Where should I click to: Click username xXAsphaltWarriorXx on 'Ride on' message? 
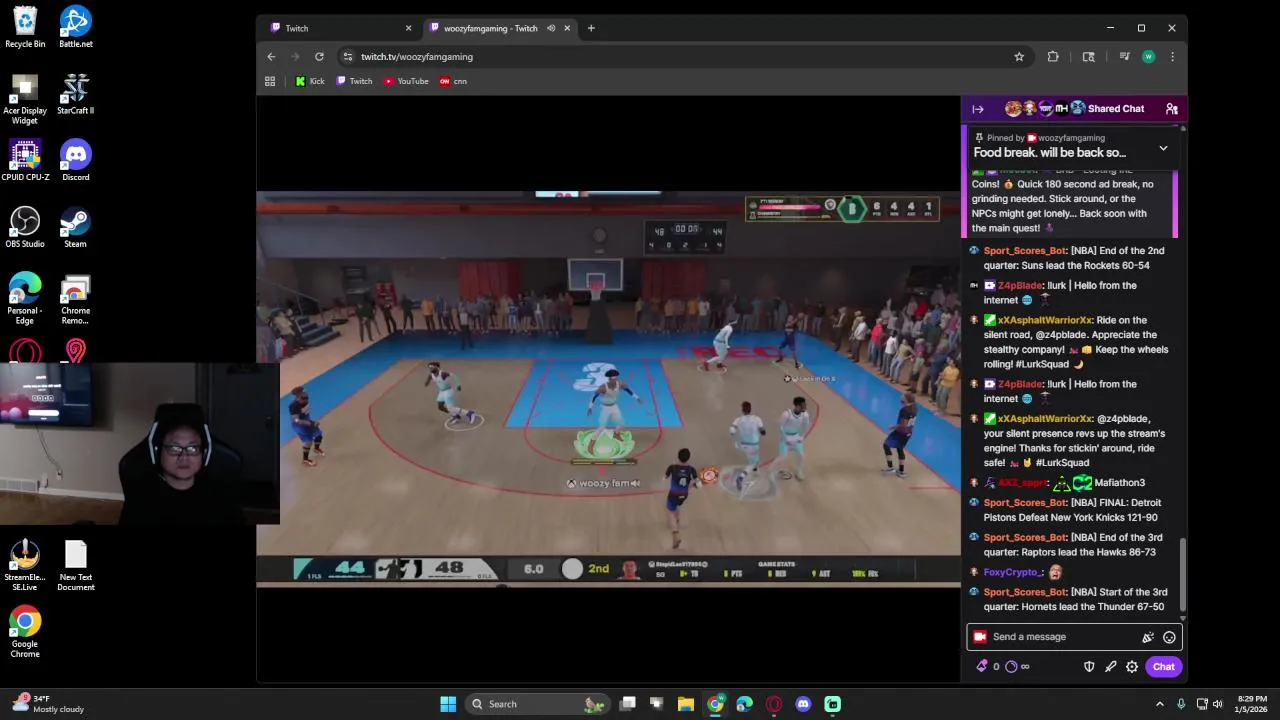click(x=1045, y=320)
